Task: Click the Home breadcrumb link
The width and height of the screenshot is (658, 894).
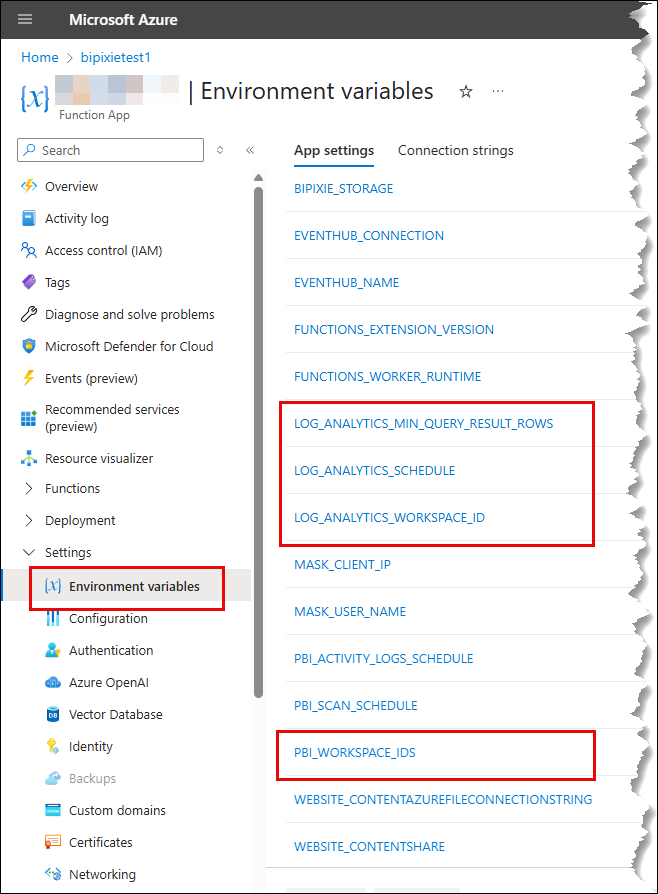Action: click(40, 58)
